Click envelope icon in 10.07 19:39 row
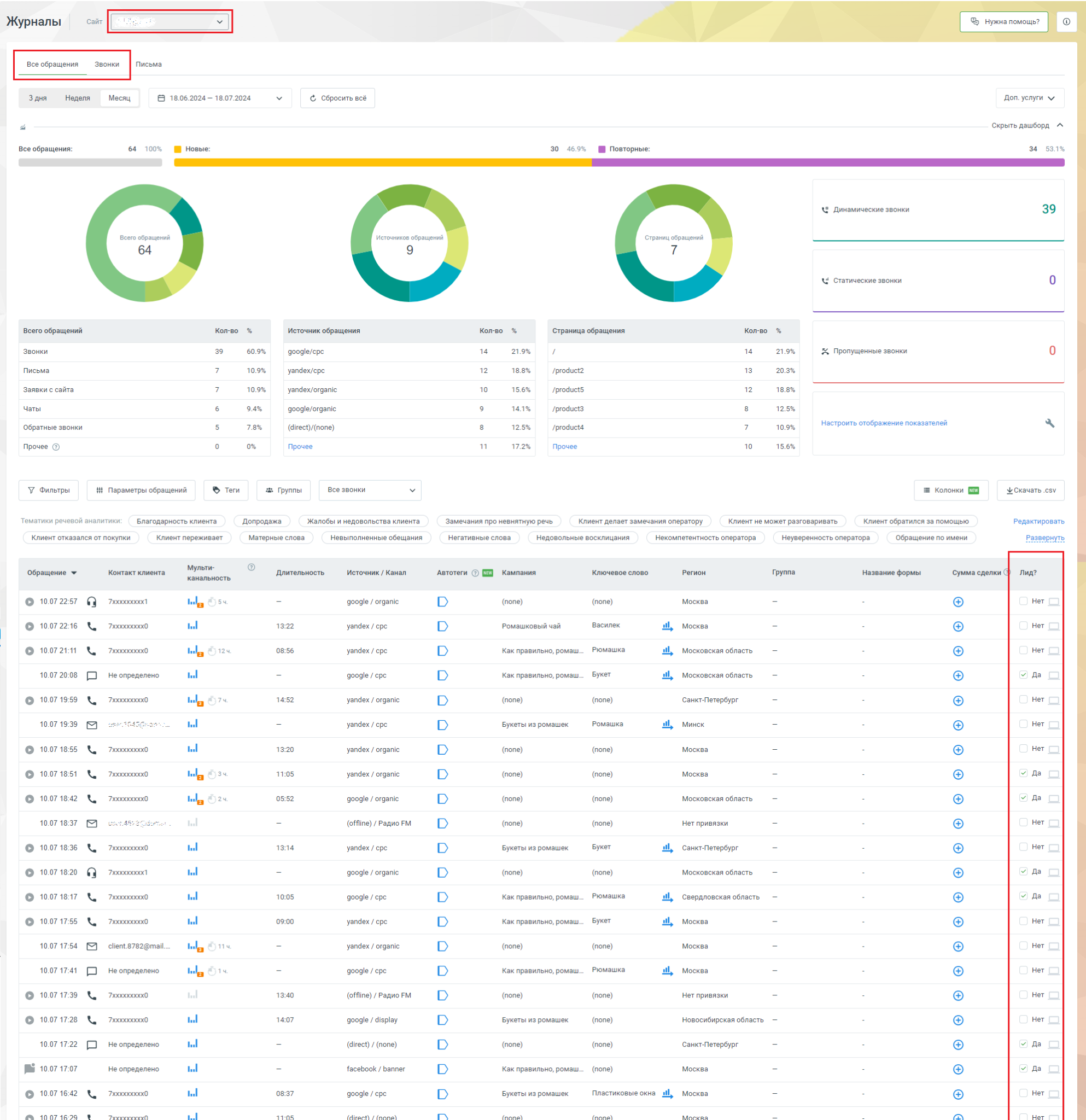The height and width of the screenshot is (1120, 1086). 91,725
